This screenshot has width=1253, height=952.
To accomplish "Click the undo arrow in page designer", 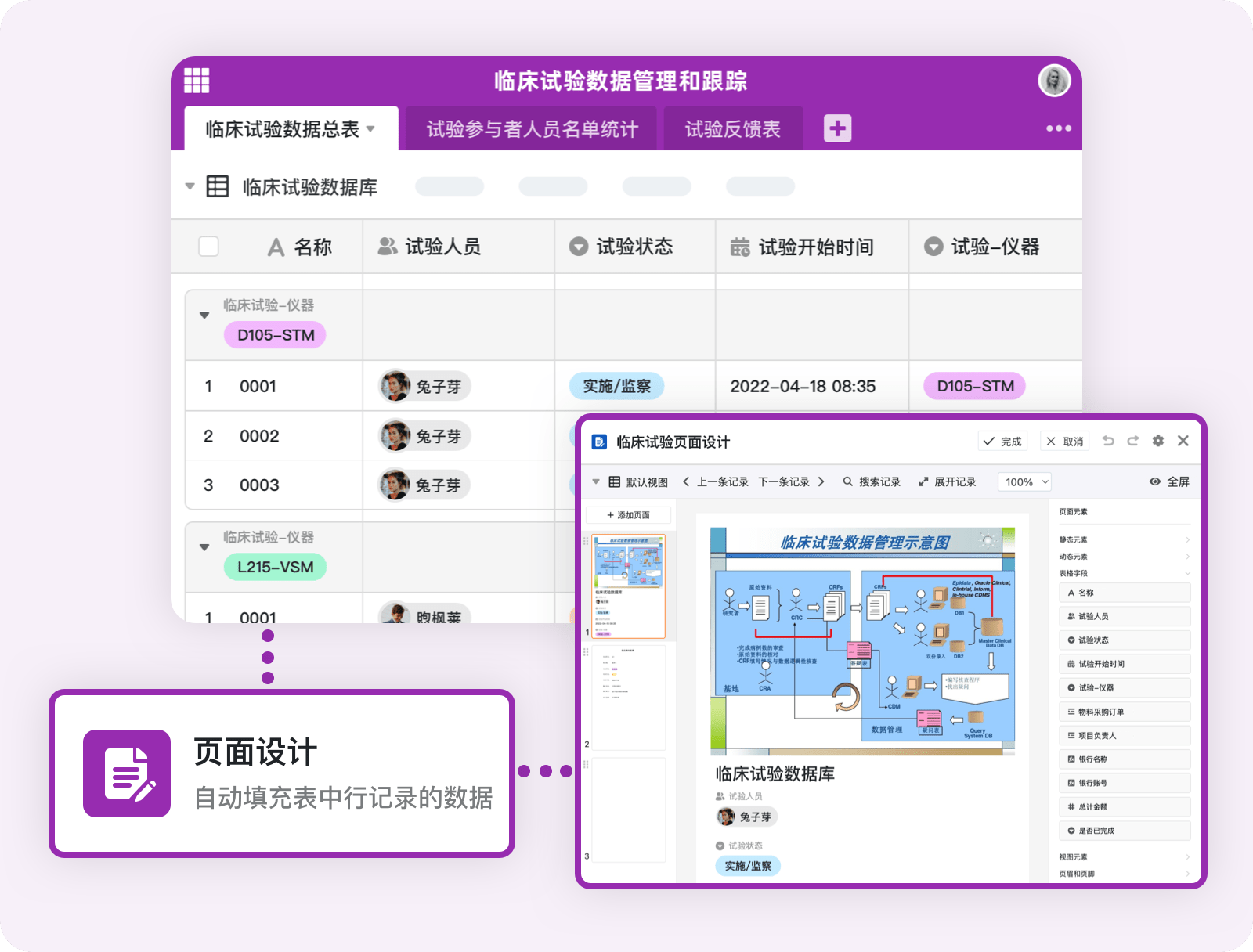I will pyautogui.click(x=1108, y=441).
